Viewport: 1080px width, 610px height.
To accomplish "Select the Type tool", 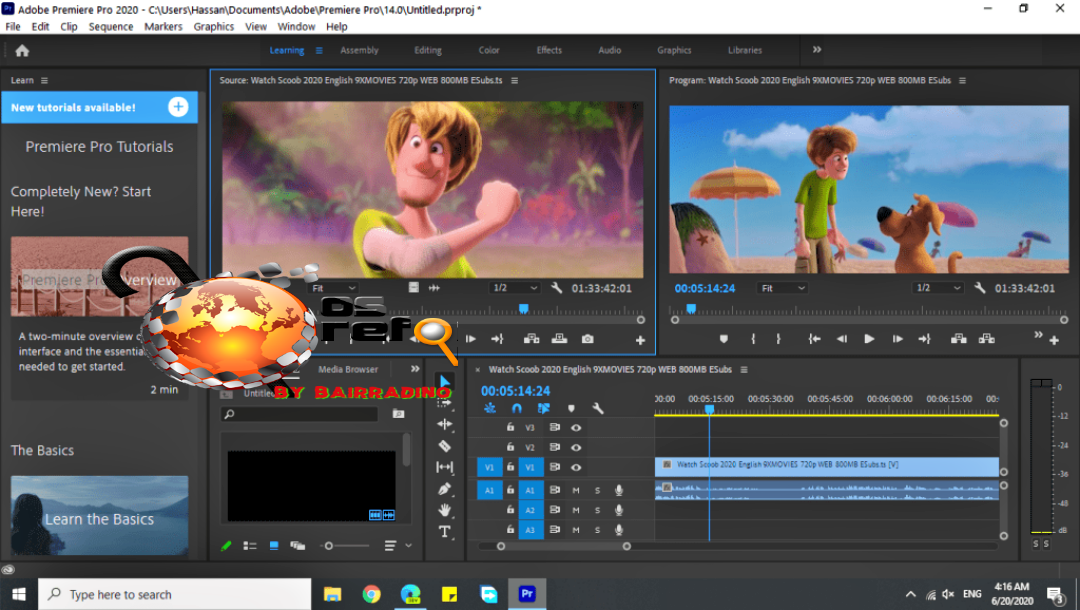I will point(445,532).
